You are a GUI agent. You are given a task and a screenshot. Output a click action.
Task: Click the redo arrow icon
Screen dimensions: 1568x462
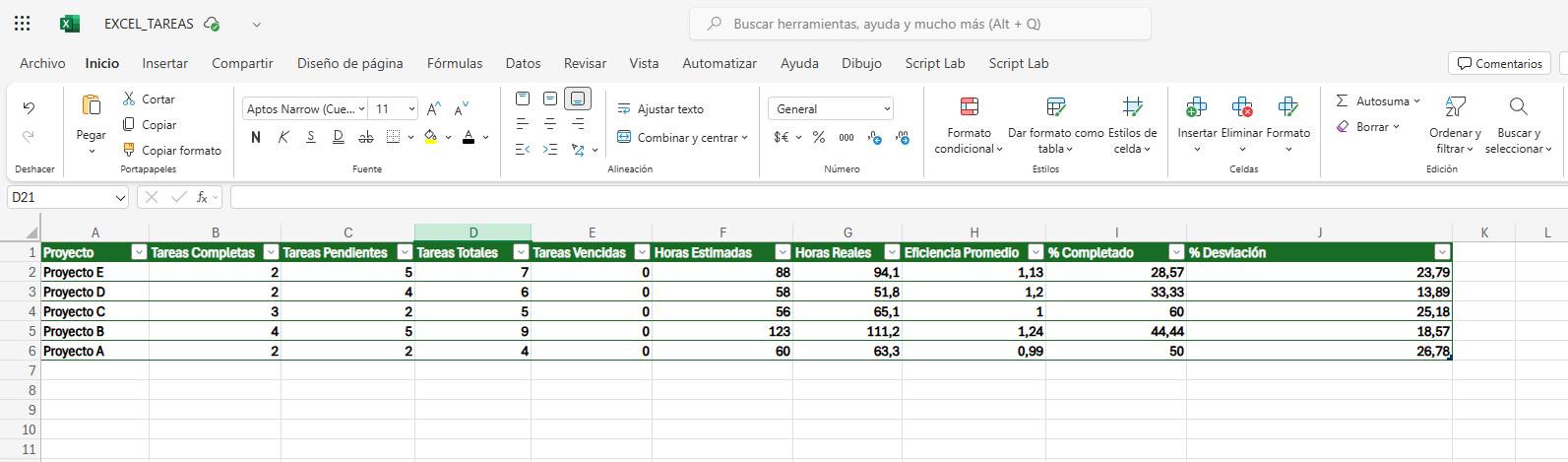29,136
